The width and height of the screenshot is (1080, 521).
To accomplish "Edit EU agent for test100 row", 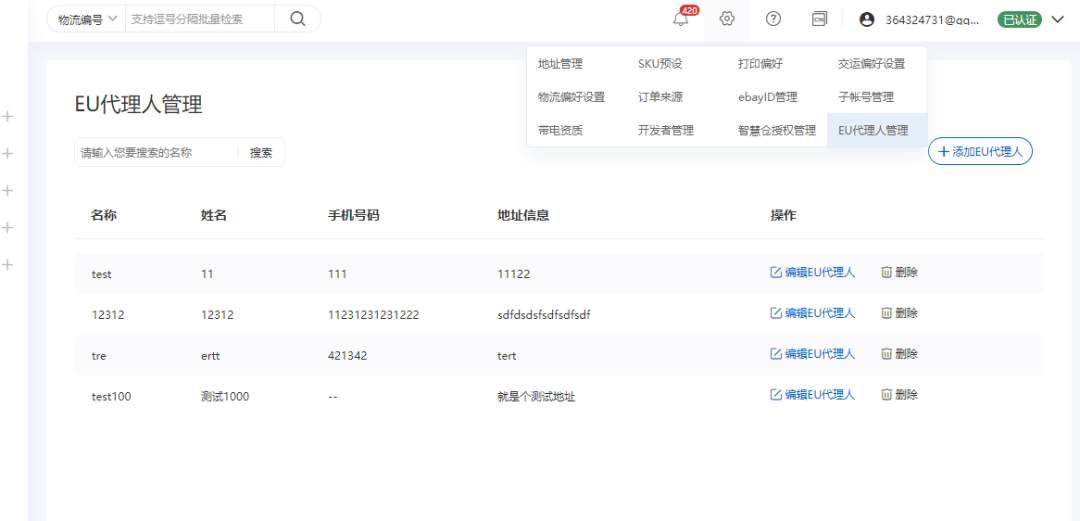I will click(812, 395).
